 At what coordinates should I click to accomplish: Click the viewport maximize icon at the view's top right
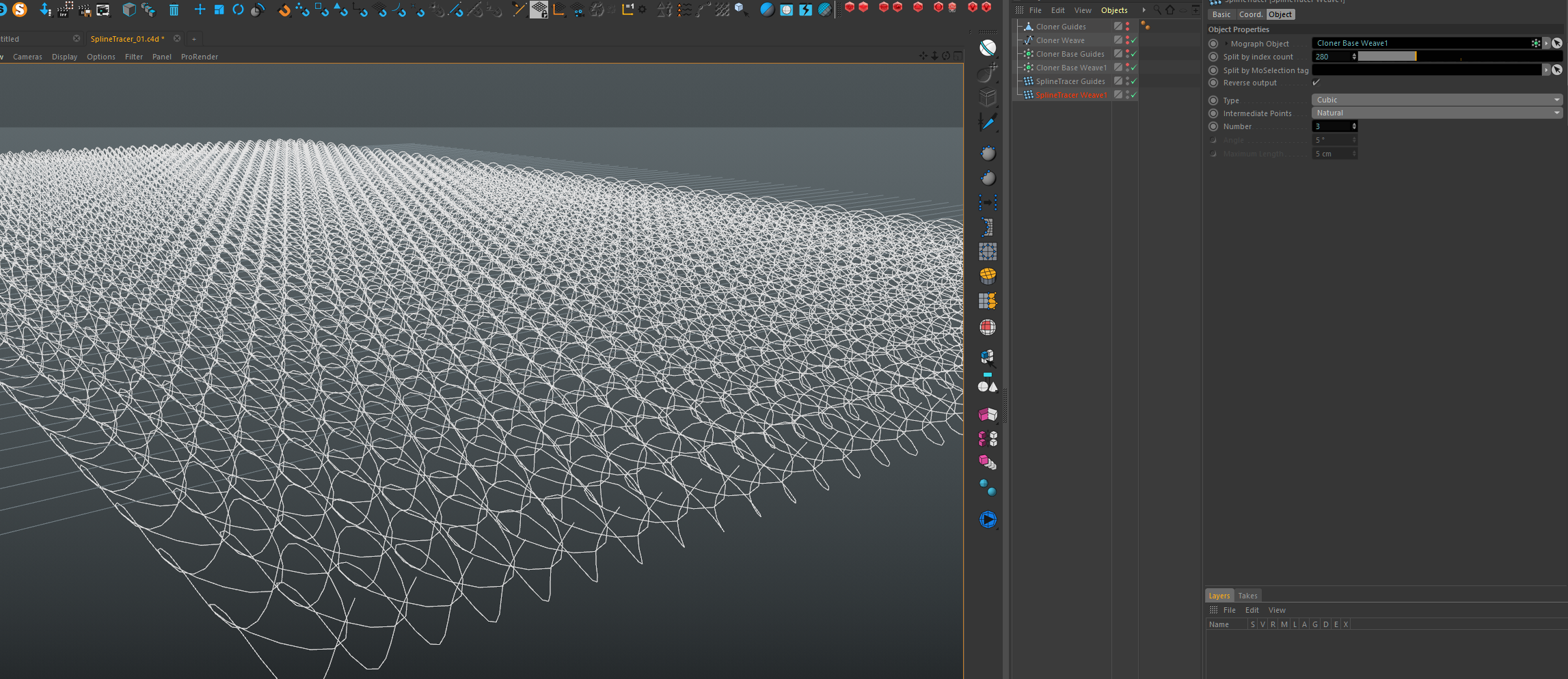click(x=958, y=56)
